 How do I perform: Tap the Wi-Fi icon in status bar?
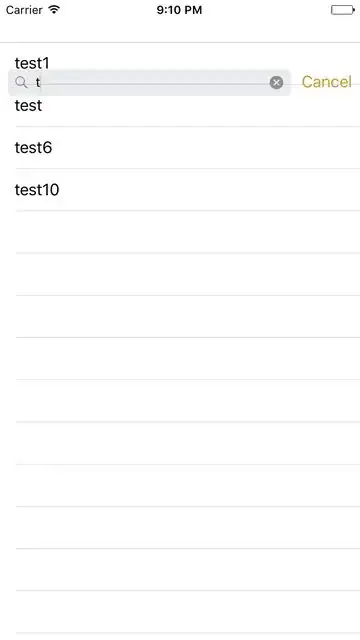point(54,9)
